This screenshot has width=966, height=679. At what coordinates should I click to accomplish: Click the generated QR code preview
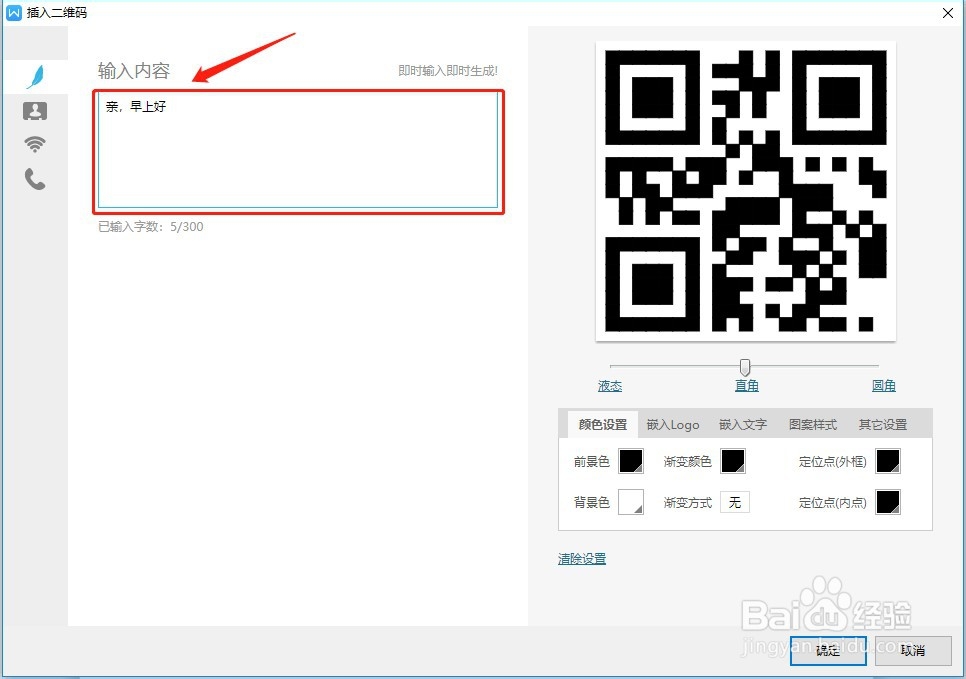click(x=745, y=191)
